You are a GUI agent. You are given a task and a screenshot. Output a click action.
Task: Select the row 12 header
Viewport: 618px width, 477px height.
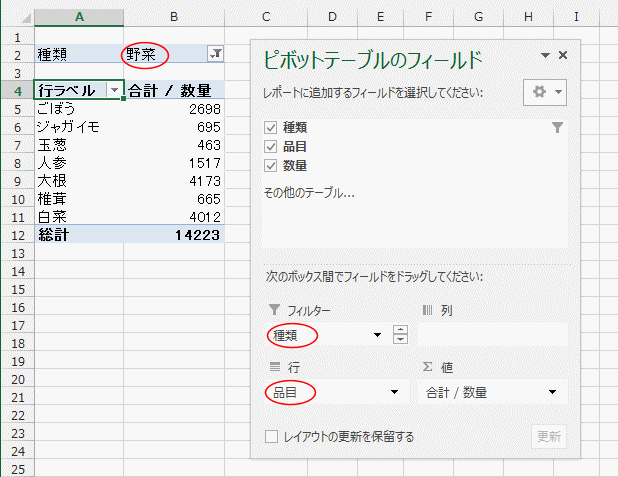tap(16, 234)
